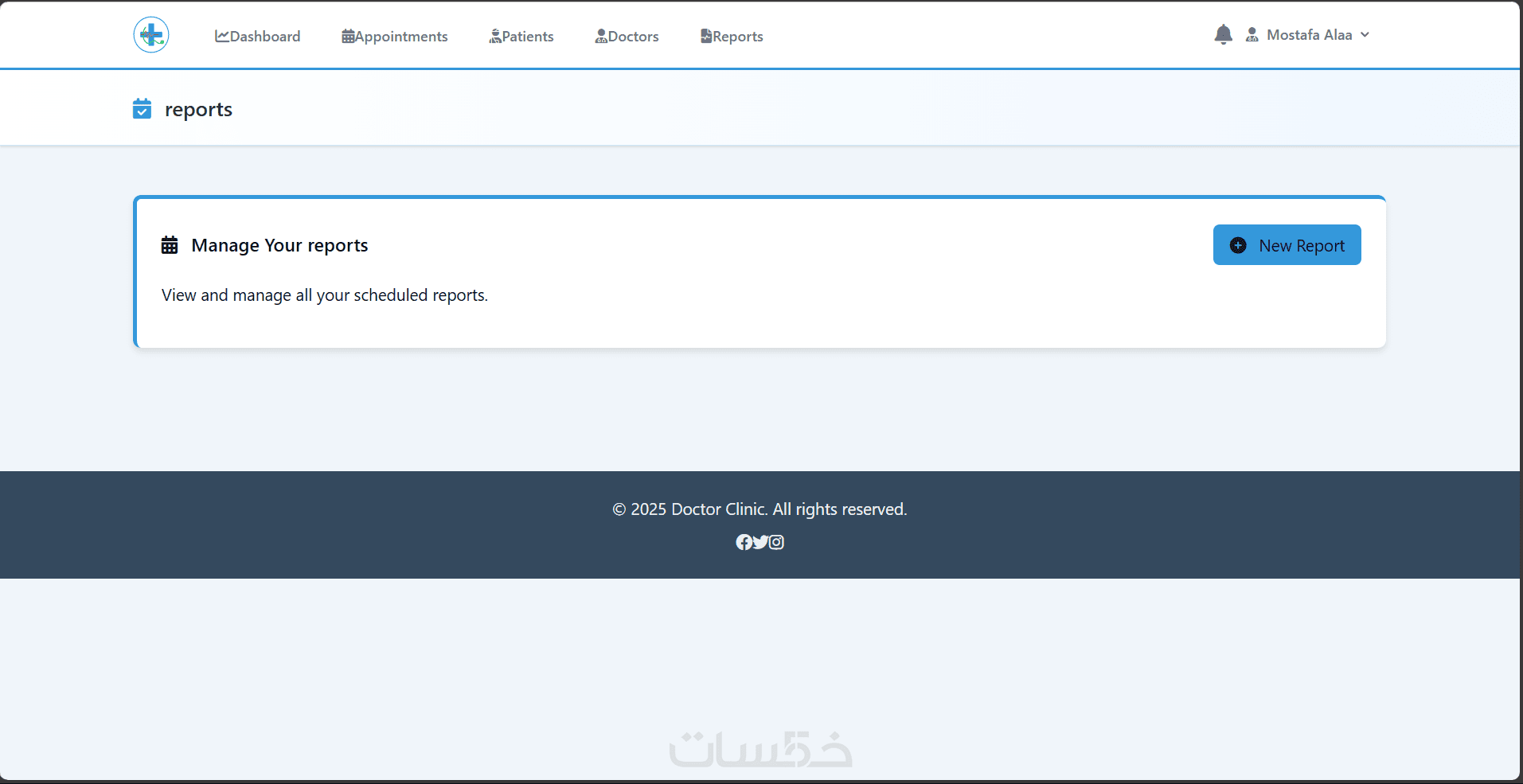Select the Reports nav item

click(732, 36)
